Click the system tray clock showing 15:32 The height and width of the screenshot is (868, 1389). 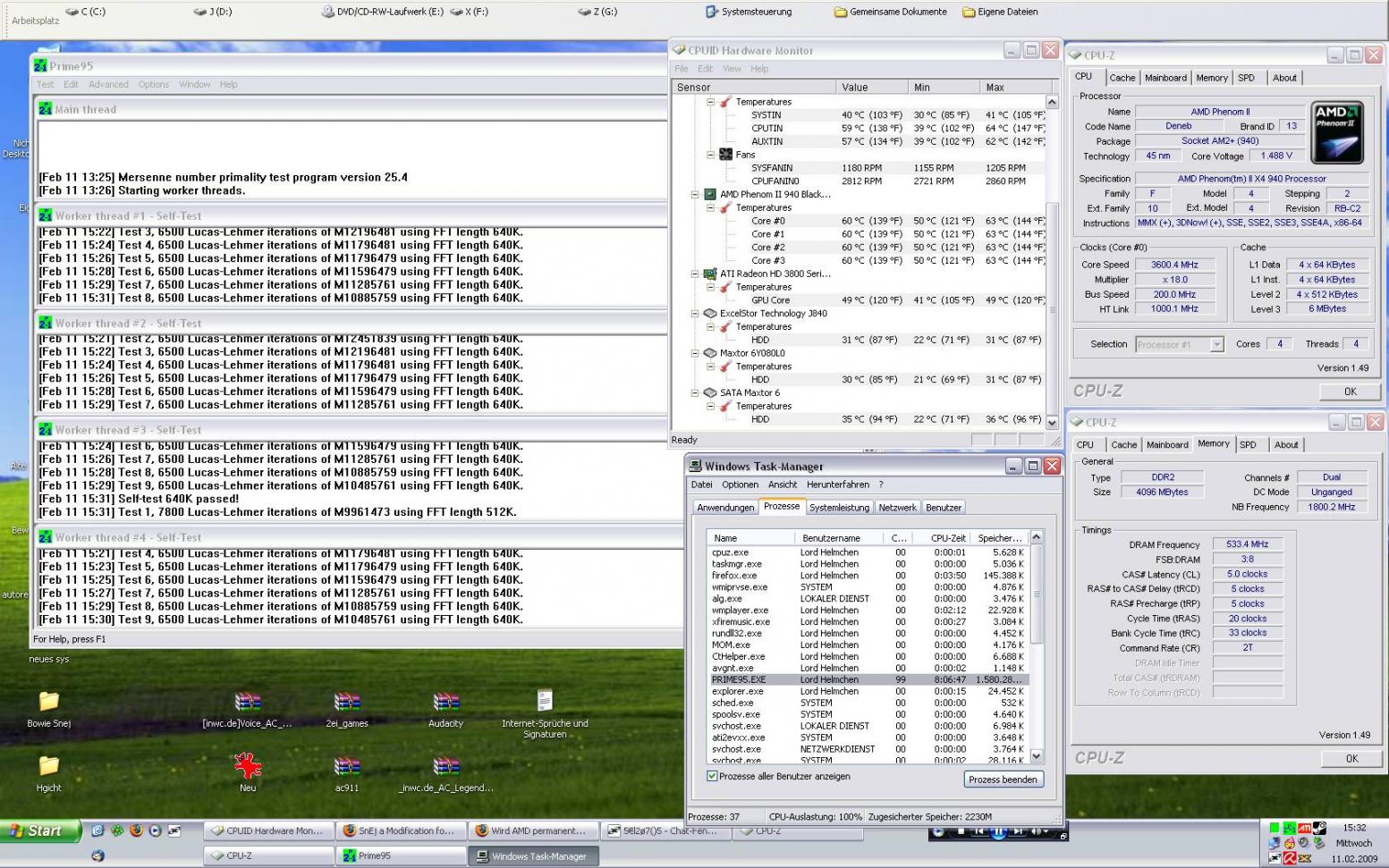tap(1354, 828)
